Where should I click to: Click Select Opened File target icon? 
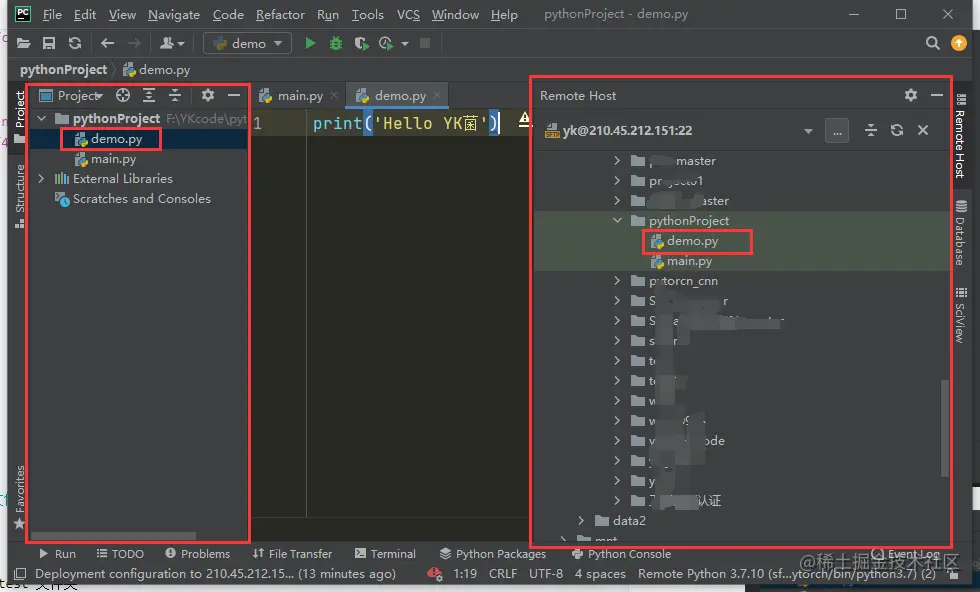click(x=122, y=95)
